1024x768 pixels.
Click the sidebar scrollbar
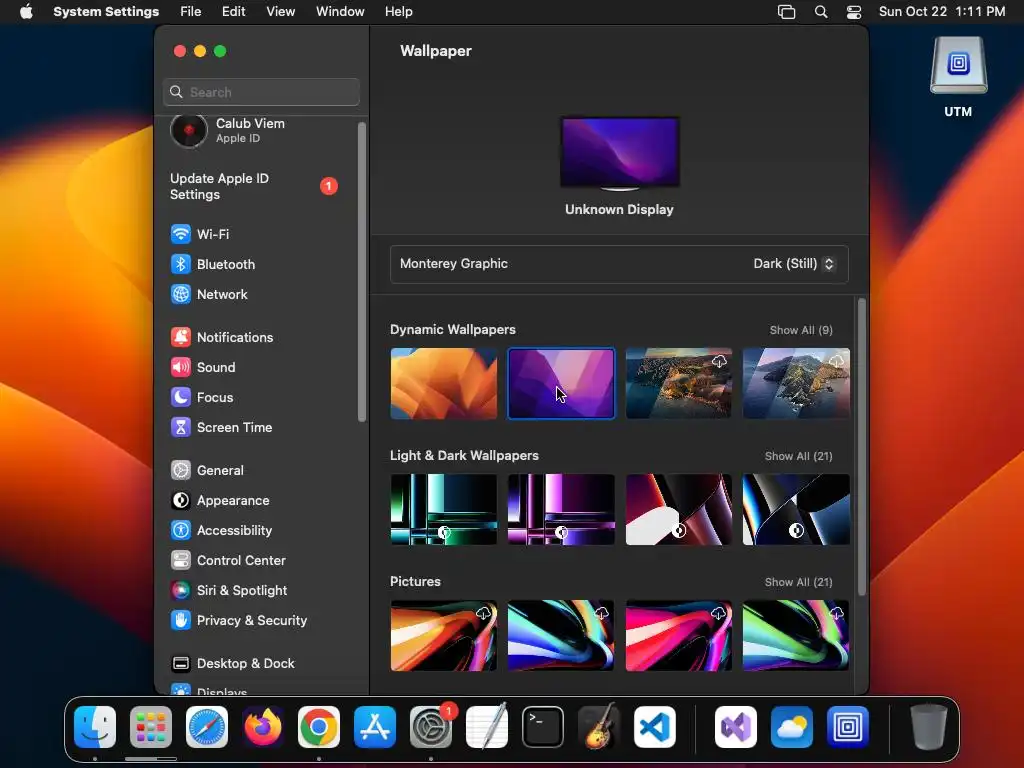(x=362, y=272)
